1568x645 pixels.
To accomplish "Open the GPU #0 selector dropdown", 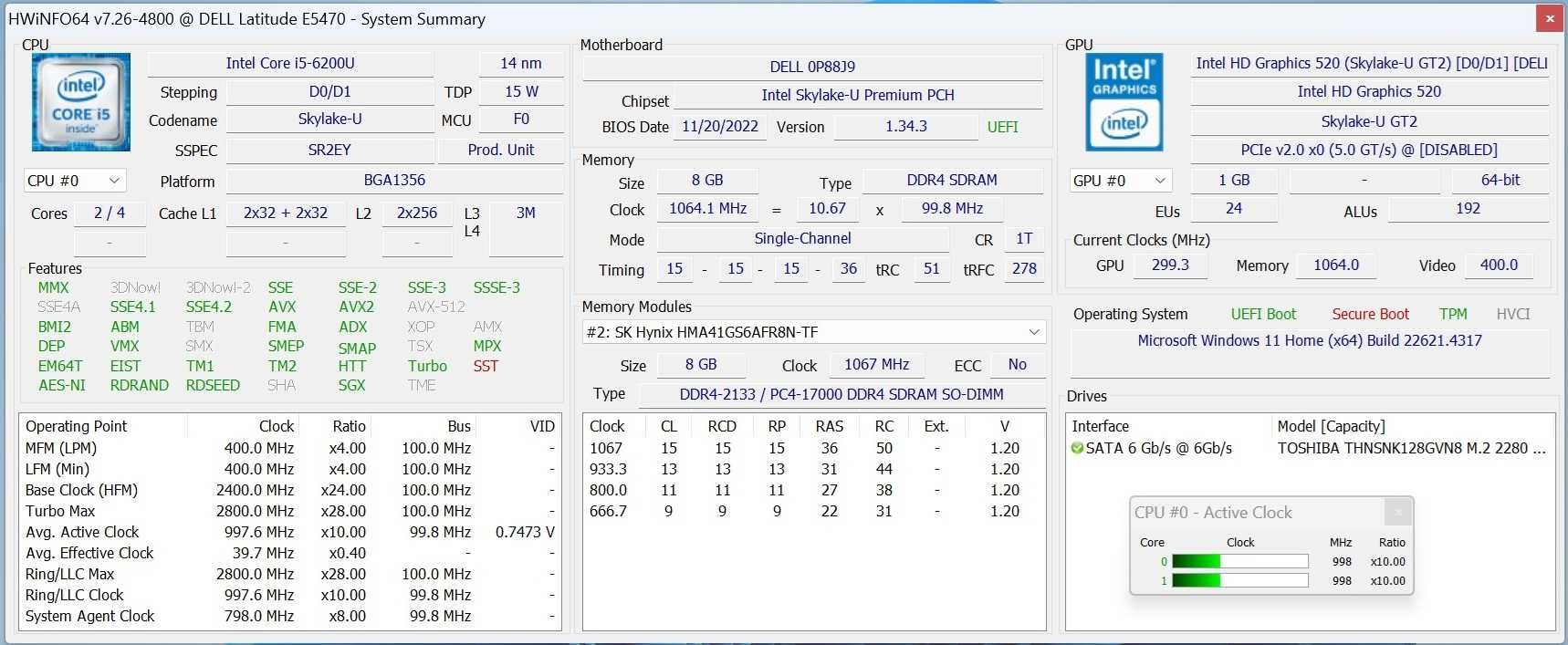I will coord(1120,181).
